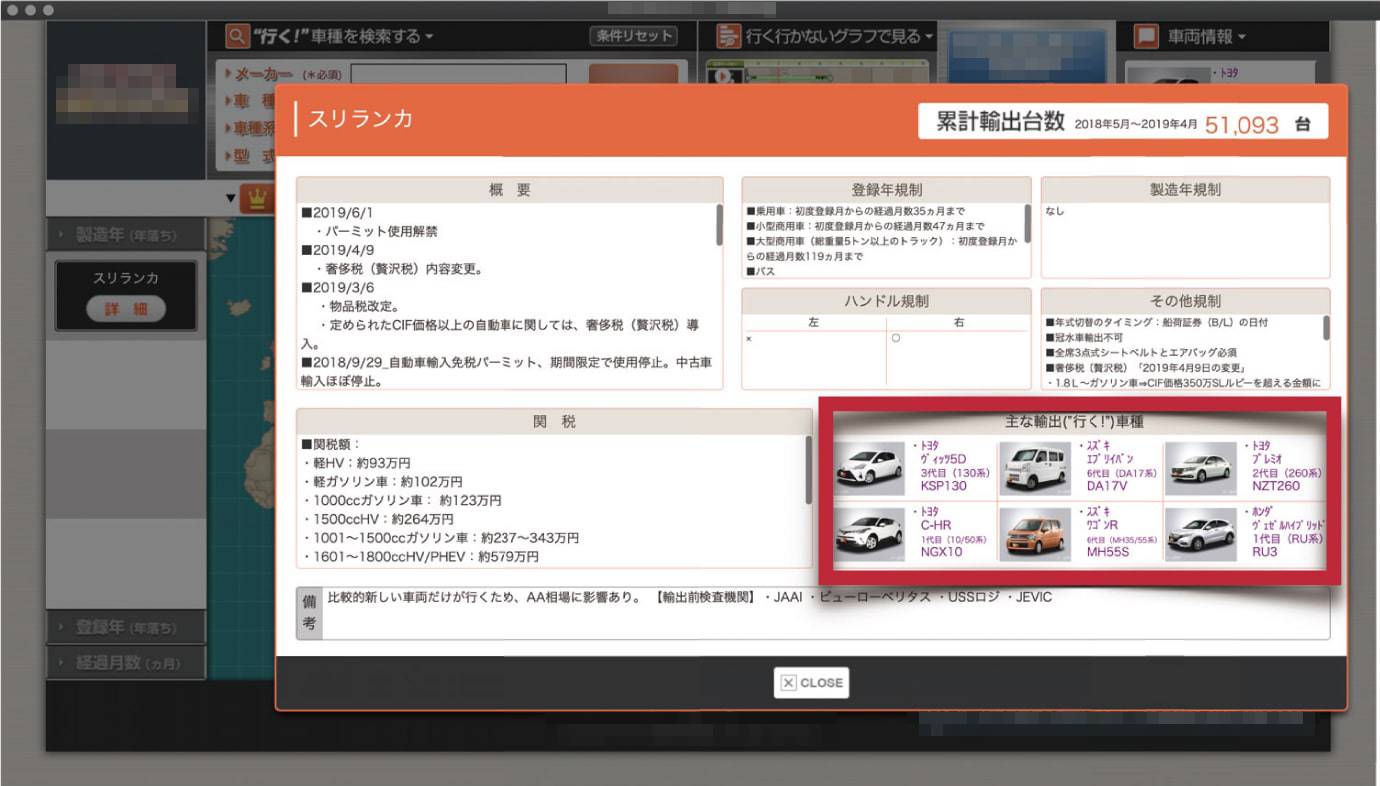Click the 概要 panel scrollbar

(719, 226)
